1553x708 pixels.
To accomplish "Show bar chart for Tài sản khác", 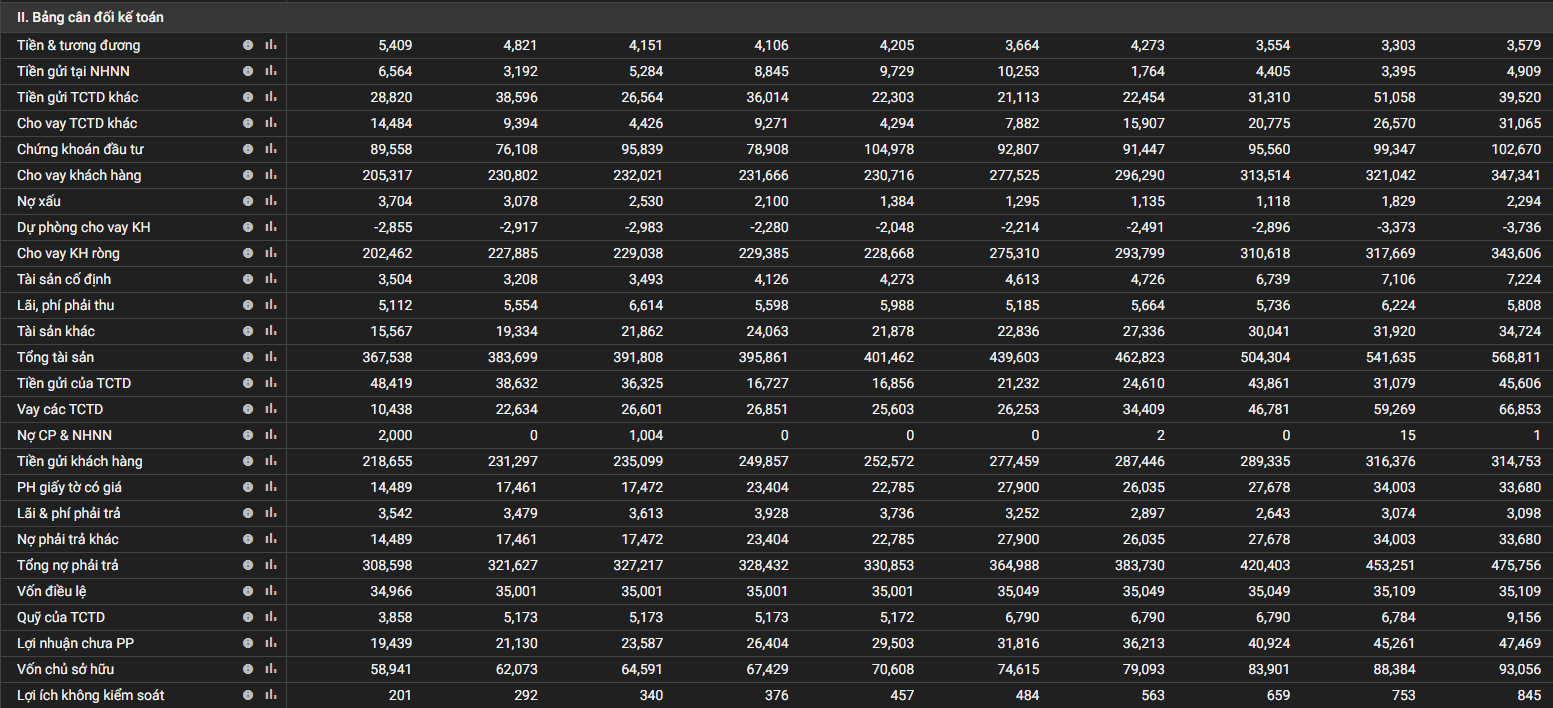I will [271, 331].
